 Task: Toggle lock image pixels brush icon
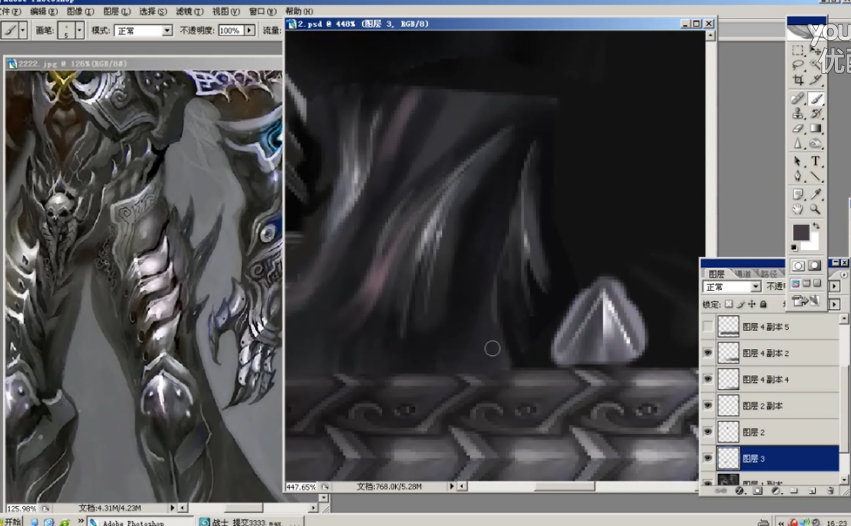pos(740,305)
